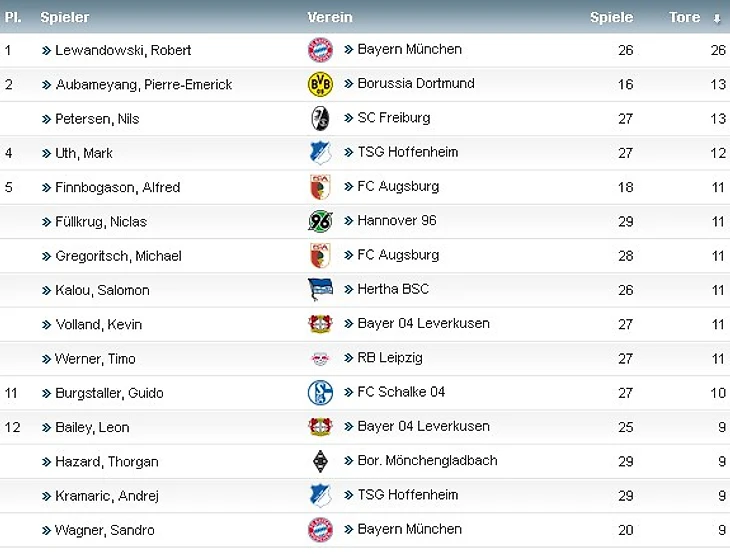Viewport: 730px width, 554px height.
Task: Click the Hannover 96 club logo
Action: 320,221
